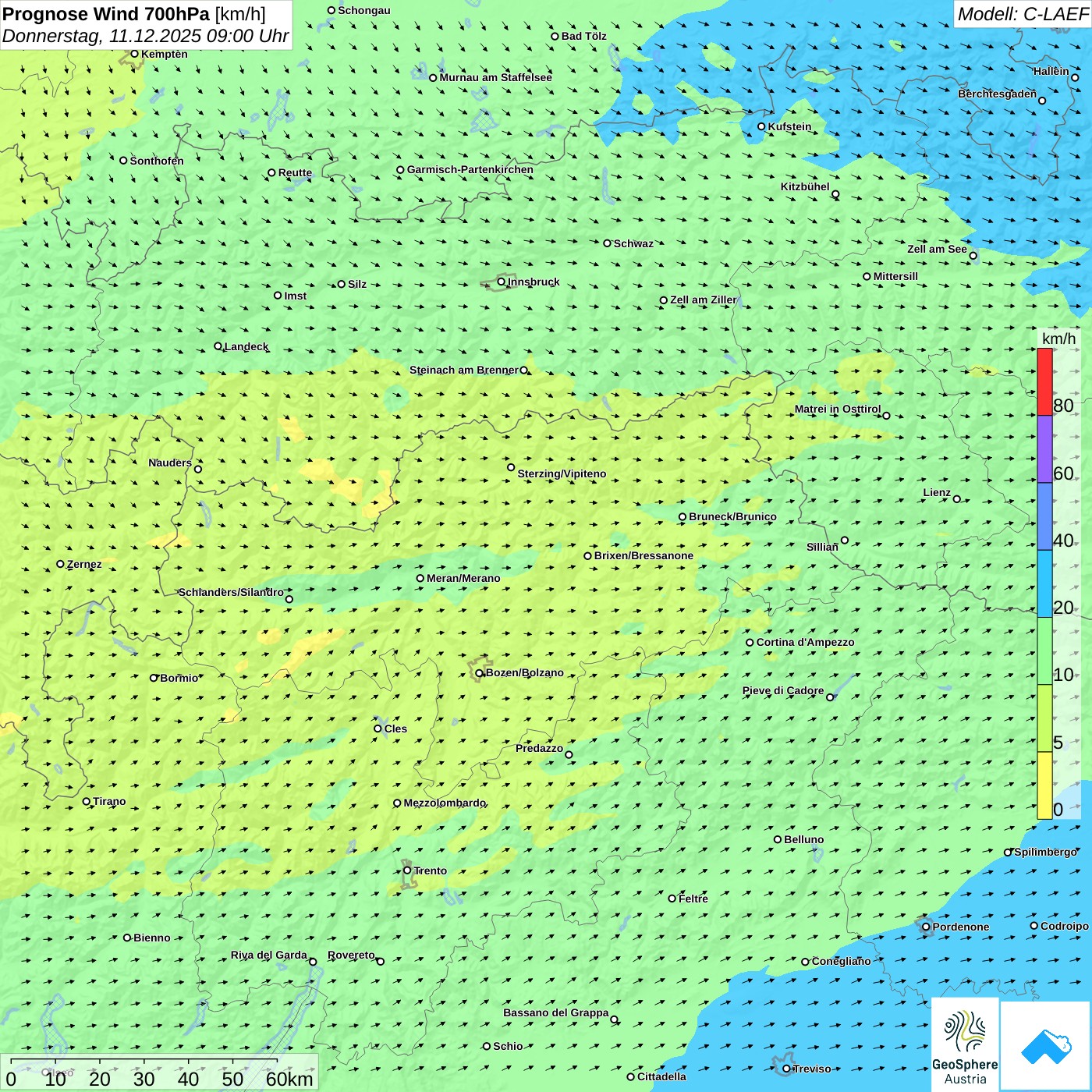Image resolution: width=1092 pixels, height=1092 pixels.
Task: Click the Meran/Merano label on map
Action: [463, 578]
